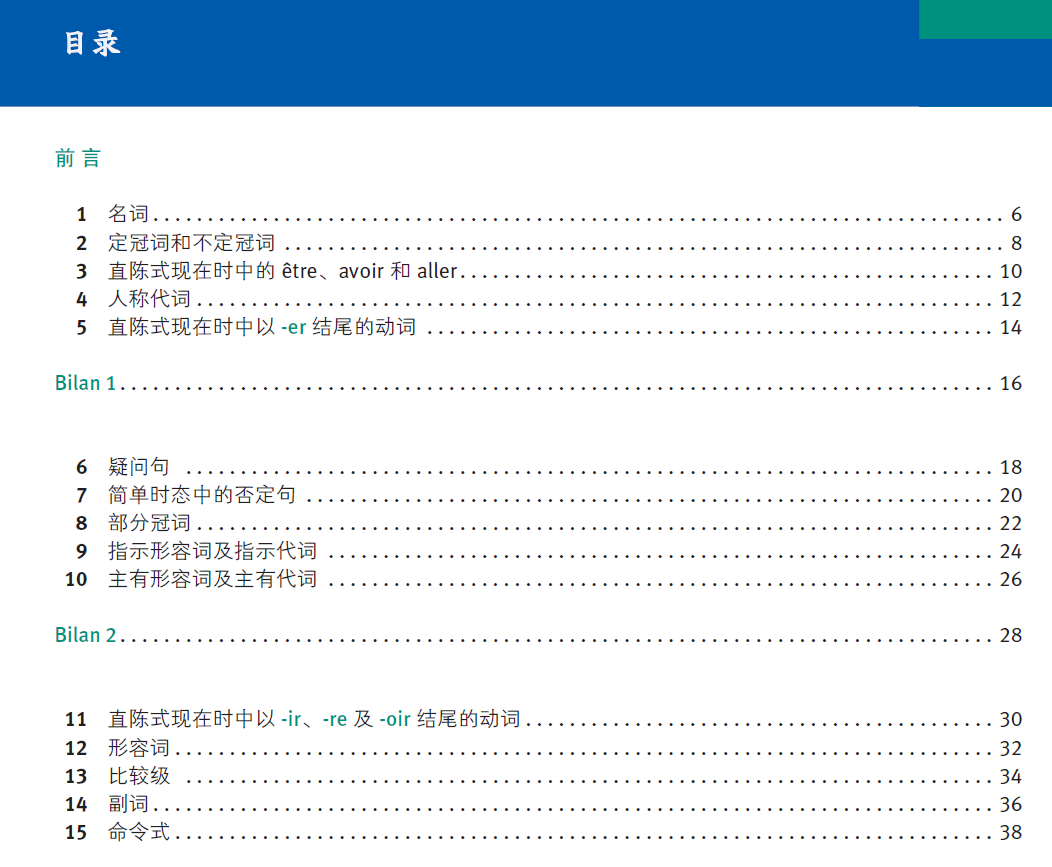Open chapter 2 定冠词和不定冠词
Image resolution: width=1052 pixels, height=867 pixels.
[191, 243]
